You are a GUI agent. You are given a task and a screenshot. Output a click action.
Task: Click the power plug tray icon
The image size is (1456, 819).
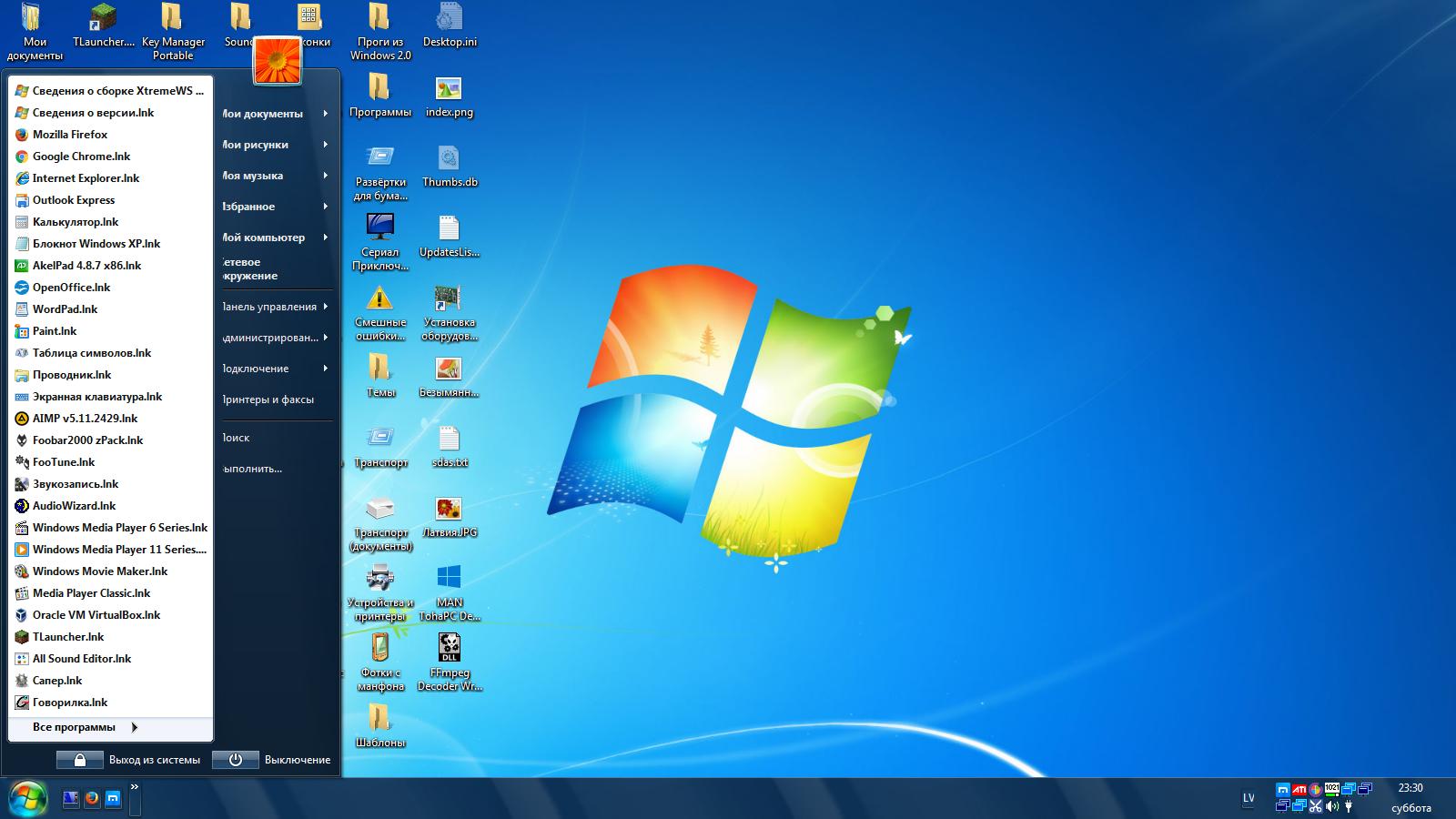pos(1349,806)
